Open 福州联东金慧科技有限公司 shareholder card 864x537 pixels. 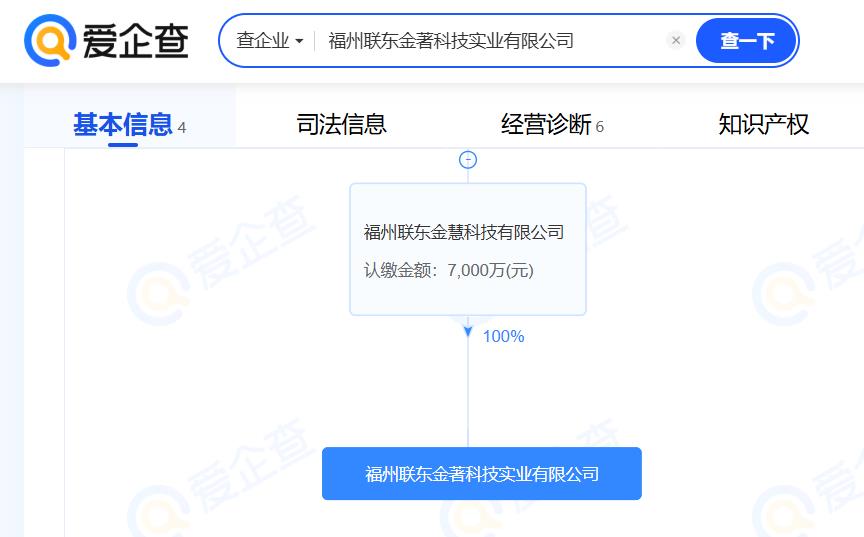pyautogui.click(x=468, y=249)
